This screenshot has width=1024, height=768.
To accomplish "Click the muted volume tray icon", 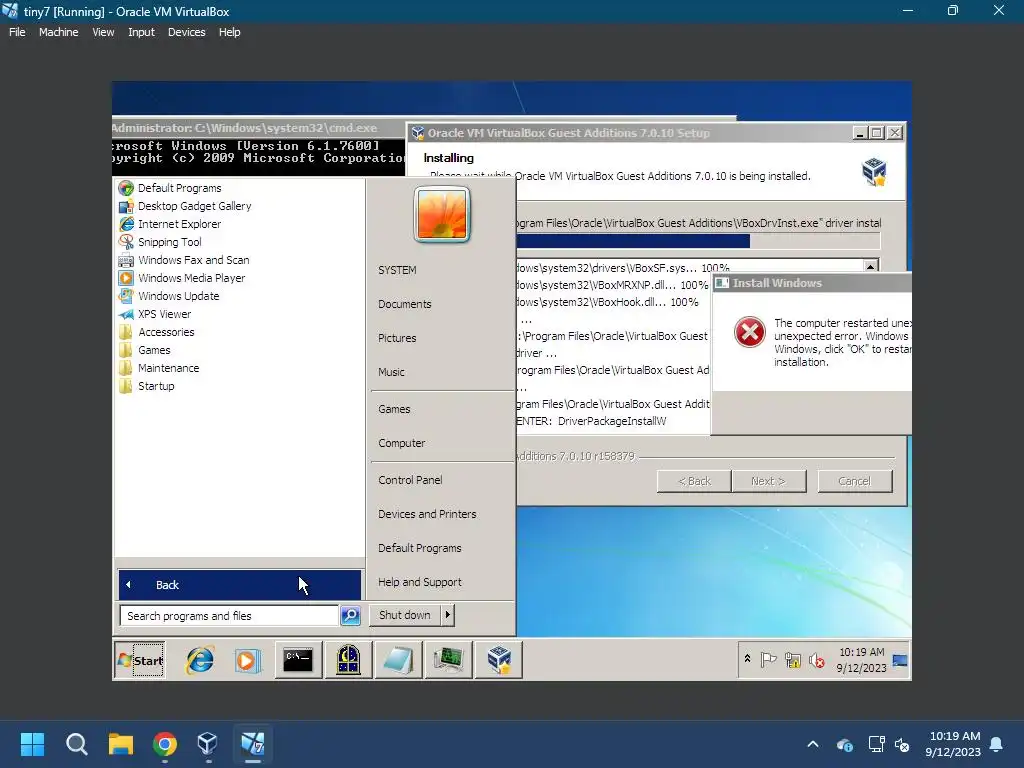I will pos(817,660).
